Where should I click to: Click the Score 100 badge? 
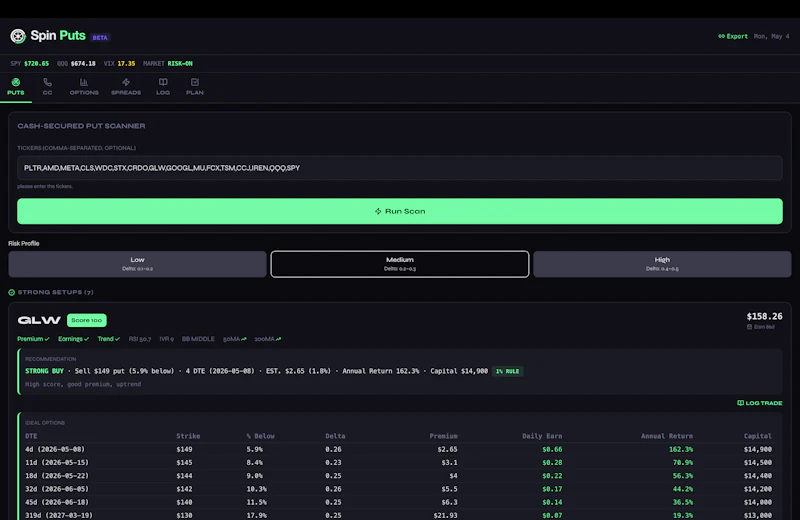(x=87, y=320)
